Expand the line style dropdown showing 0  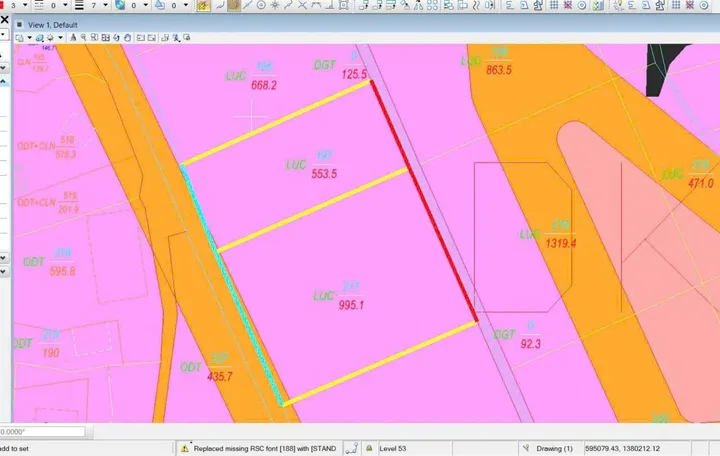(x=65, y=5)
